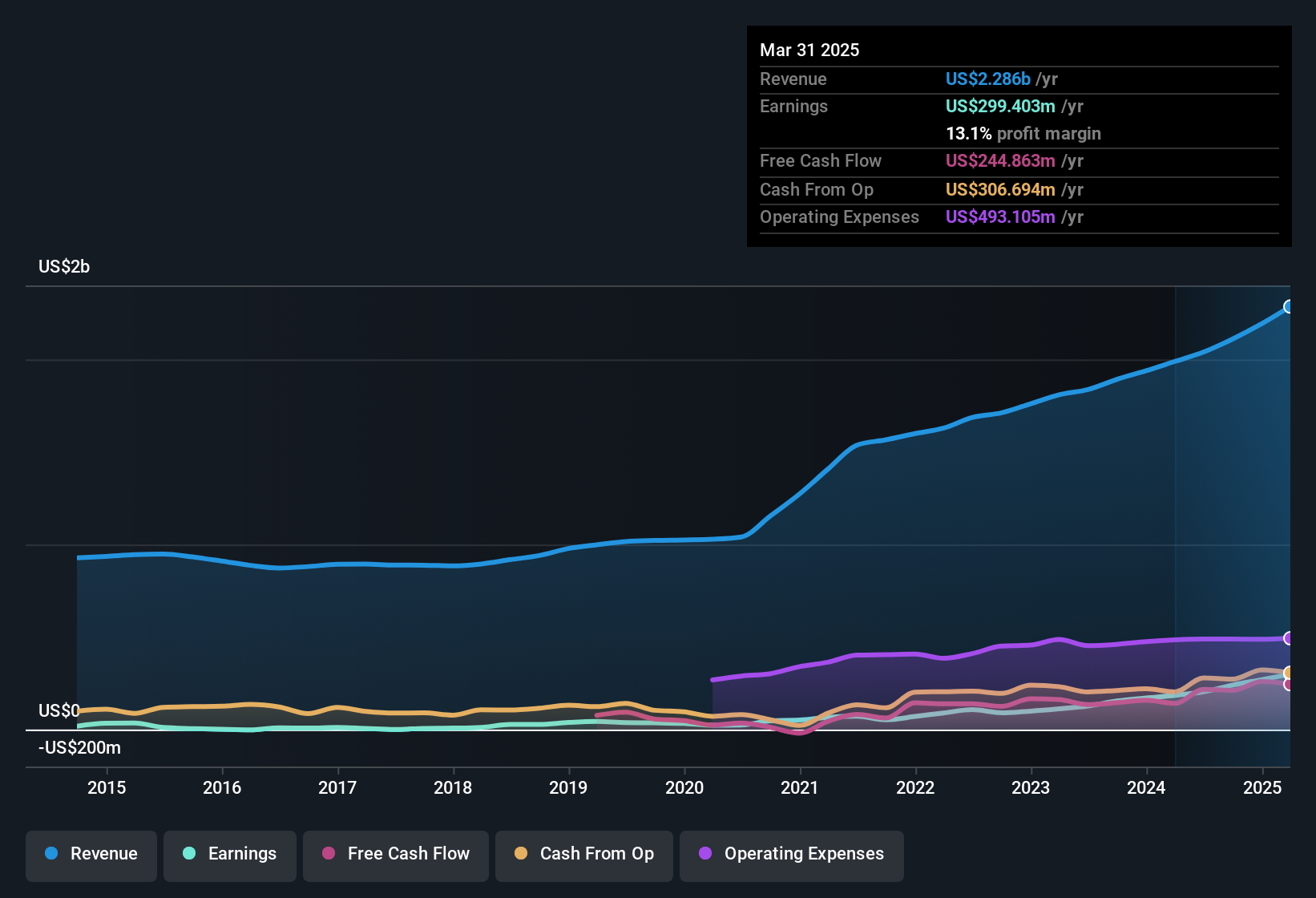Click the pink Free Cash Flow endpoint marker

[1288, 685]
